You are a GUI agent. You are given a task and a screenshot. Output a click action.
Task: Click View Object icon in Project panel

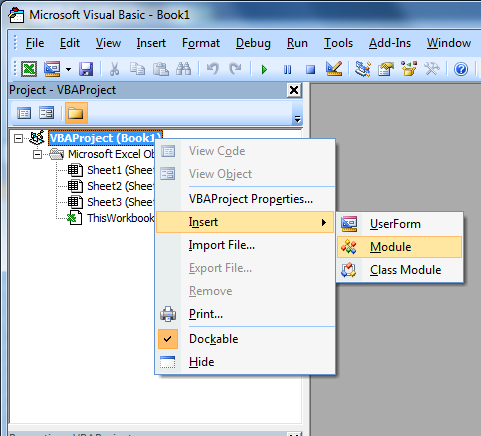coord(46,113)
